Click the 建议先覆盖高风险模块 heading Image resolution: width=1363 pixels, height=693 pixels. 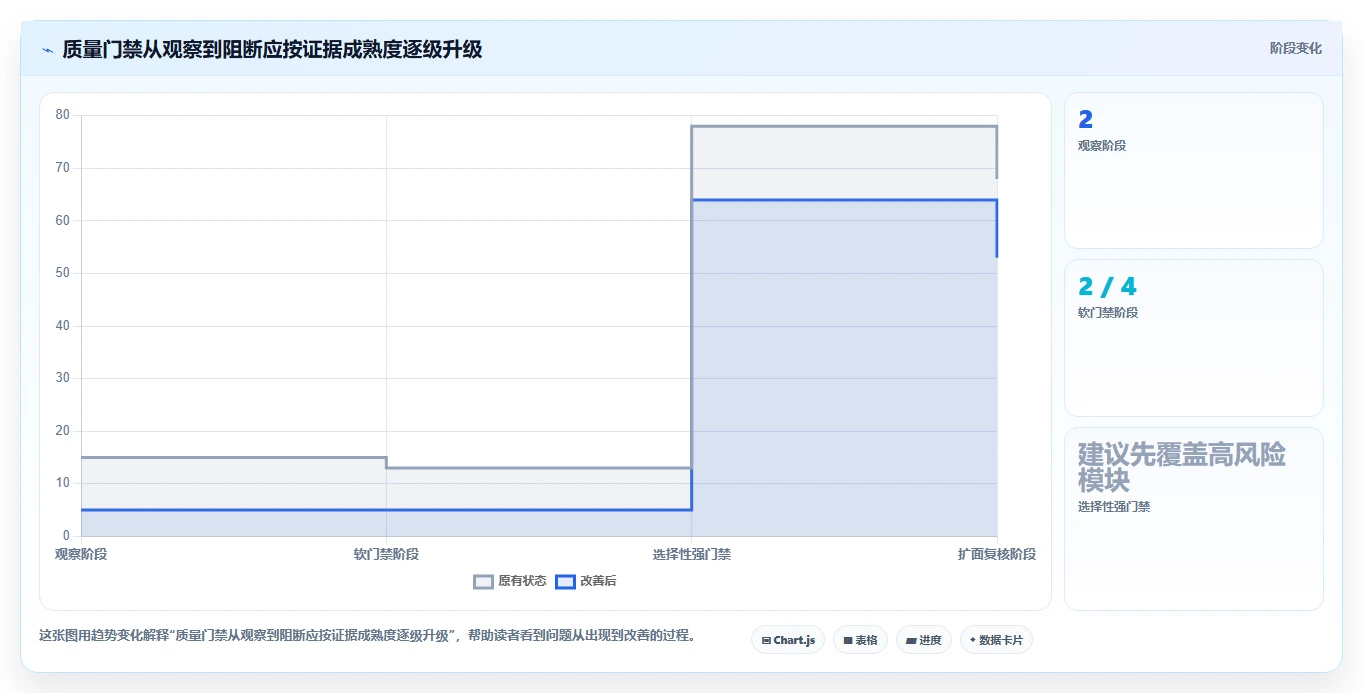[x=1182, y=467]
